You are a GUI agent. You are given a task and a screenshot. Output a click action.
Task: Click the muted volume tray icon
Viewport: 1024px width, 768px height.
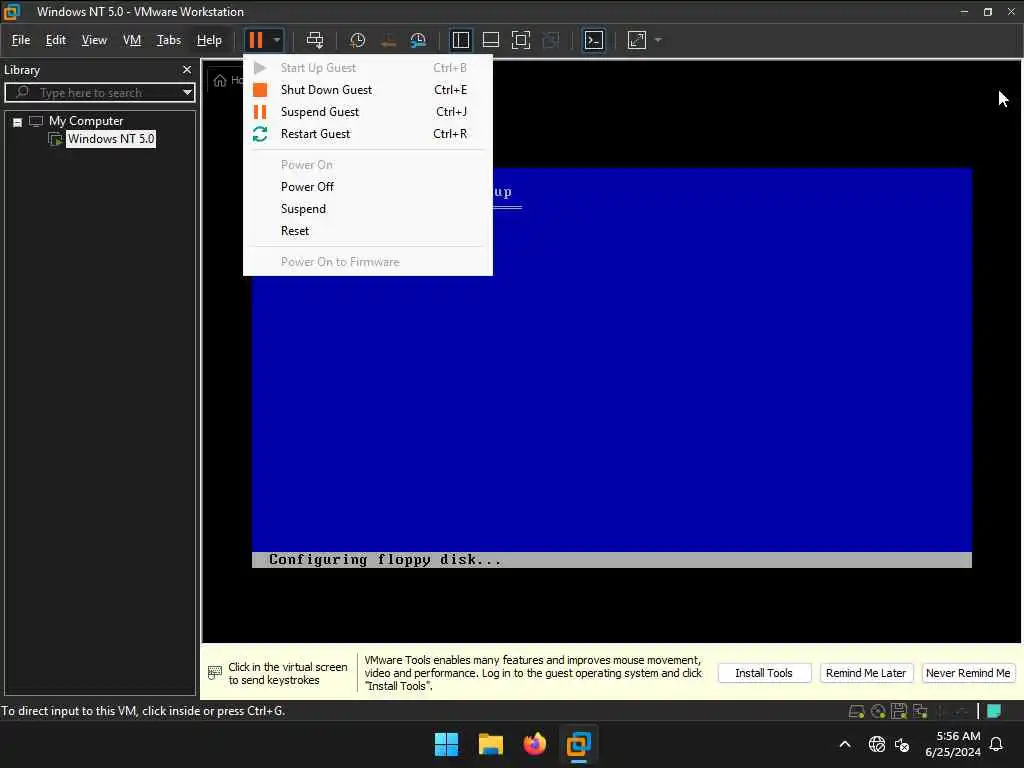pos(903,744)
